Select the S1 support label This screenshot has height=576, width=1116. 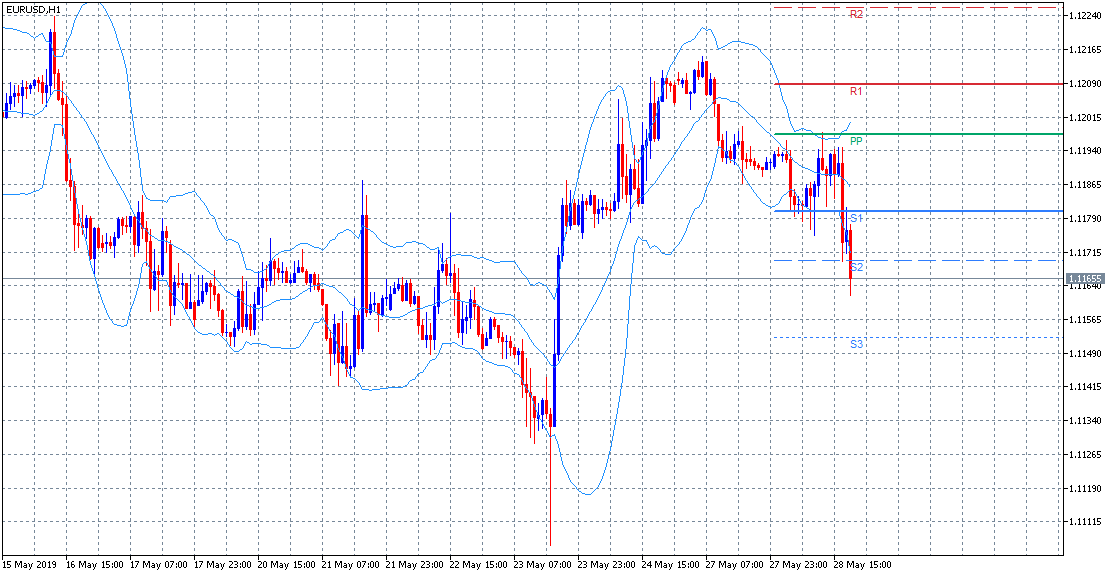coord(857,217)
